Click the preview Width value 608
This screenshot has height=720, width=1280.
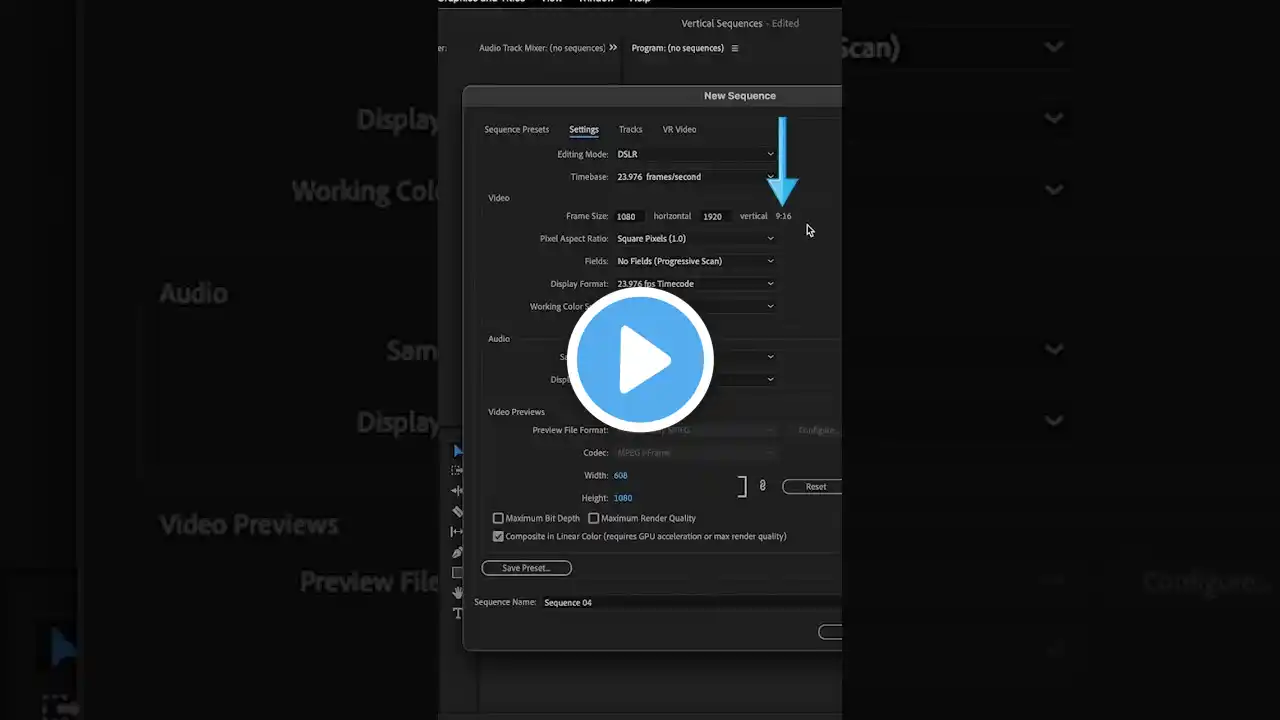point(621,475)
